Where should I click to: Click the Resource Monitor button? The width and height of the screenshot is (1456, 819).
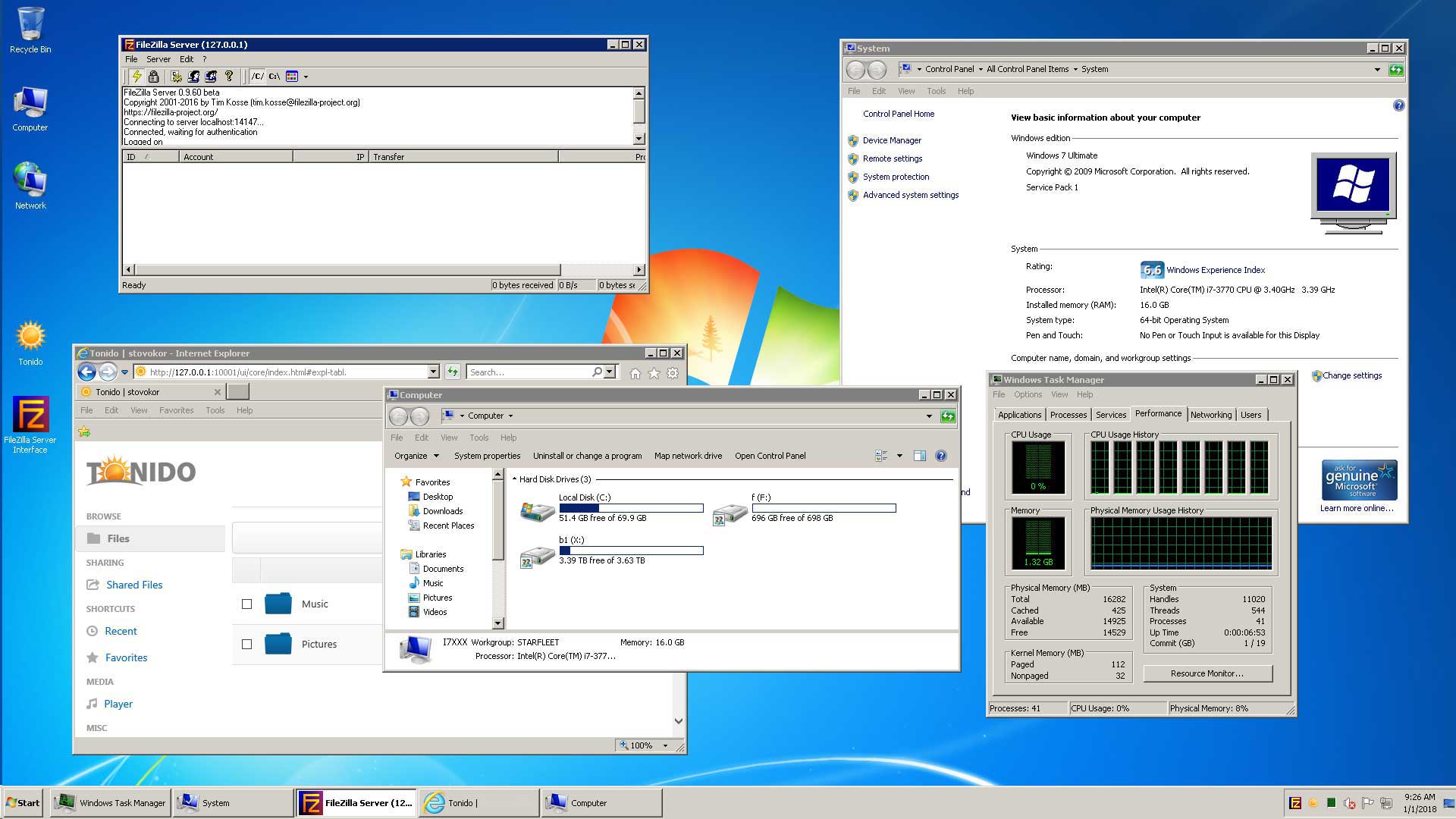1207,673
